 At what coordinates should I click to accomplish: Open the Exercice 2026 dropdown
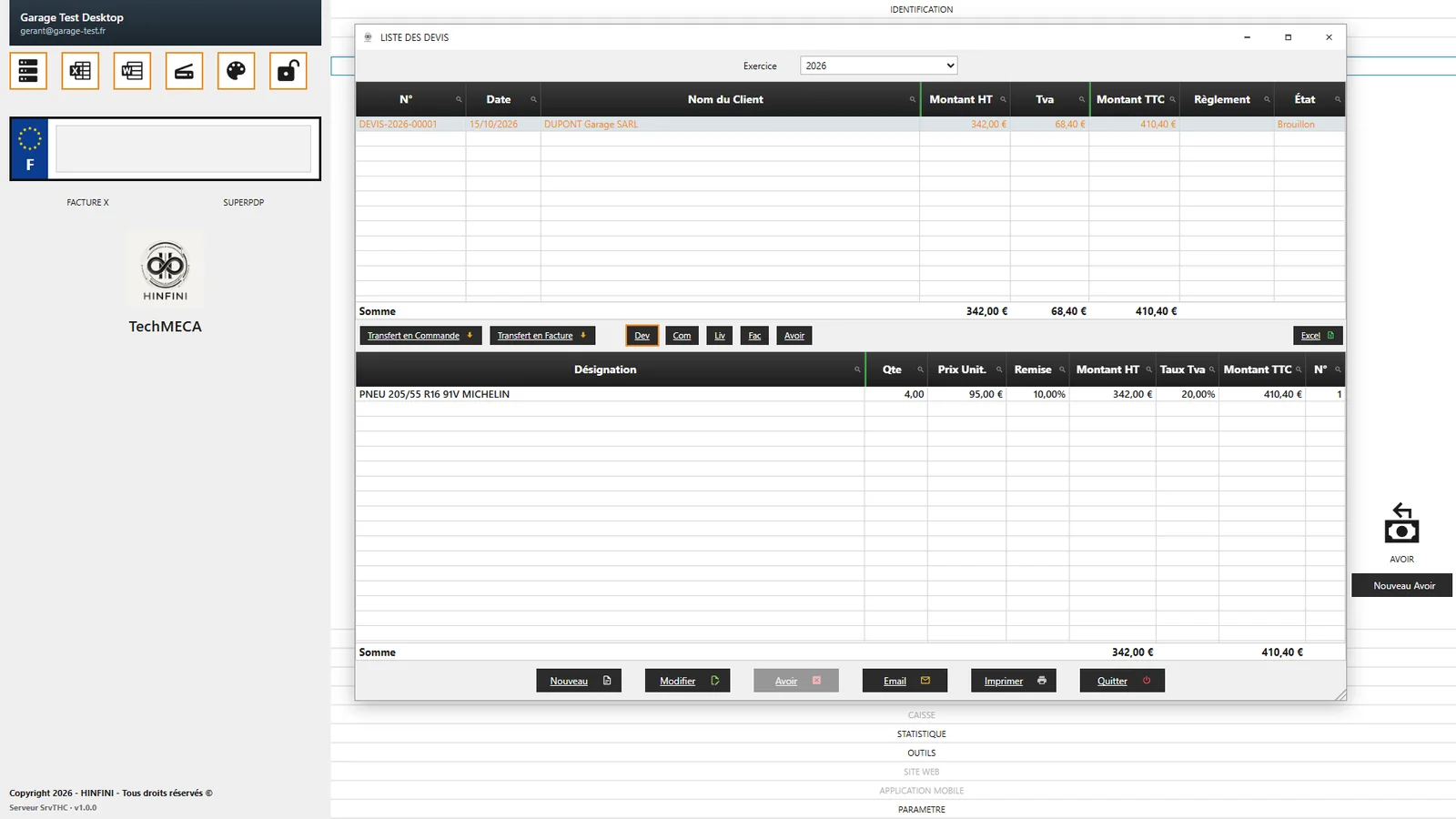[878, 66]
